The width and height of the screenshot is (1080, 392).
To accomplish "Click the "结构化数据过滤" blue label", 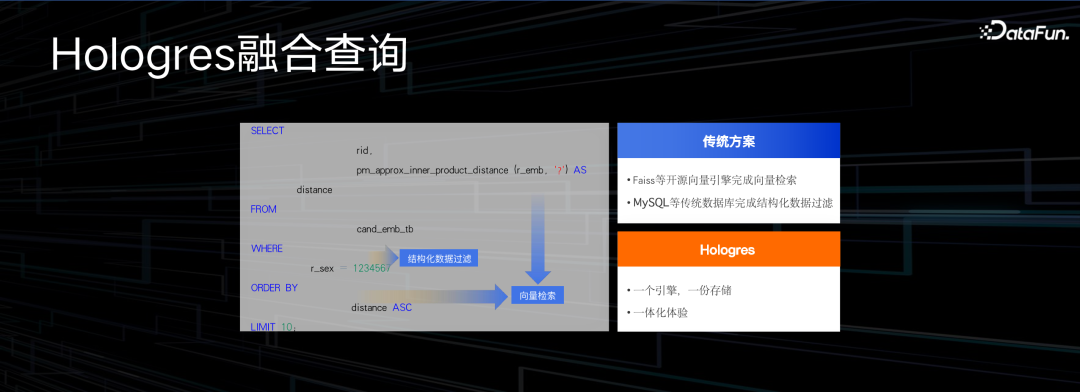I will (439, 258).
